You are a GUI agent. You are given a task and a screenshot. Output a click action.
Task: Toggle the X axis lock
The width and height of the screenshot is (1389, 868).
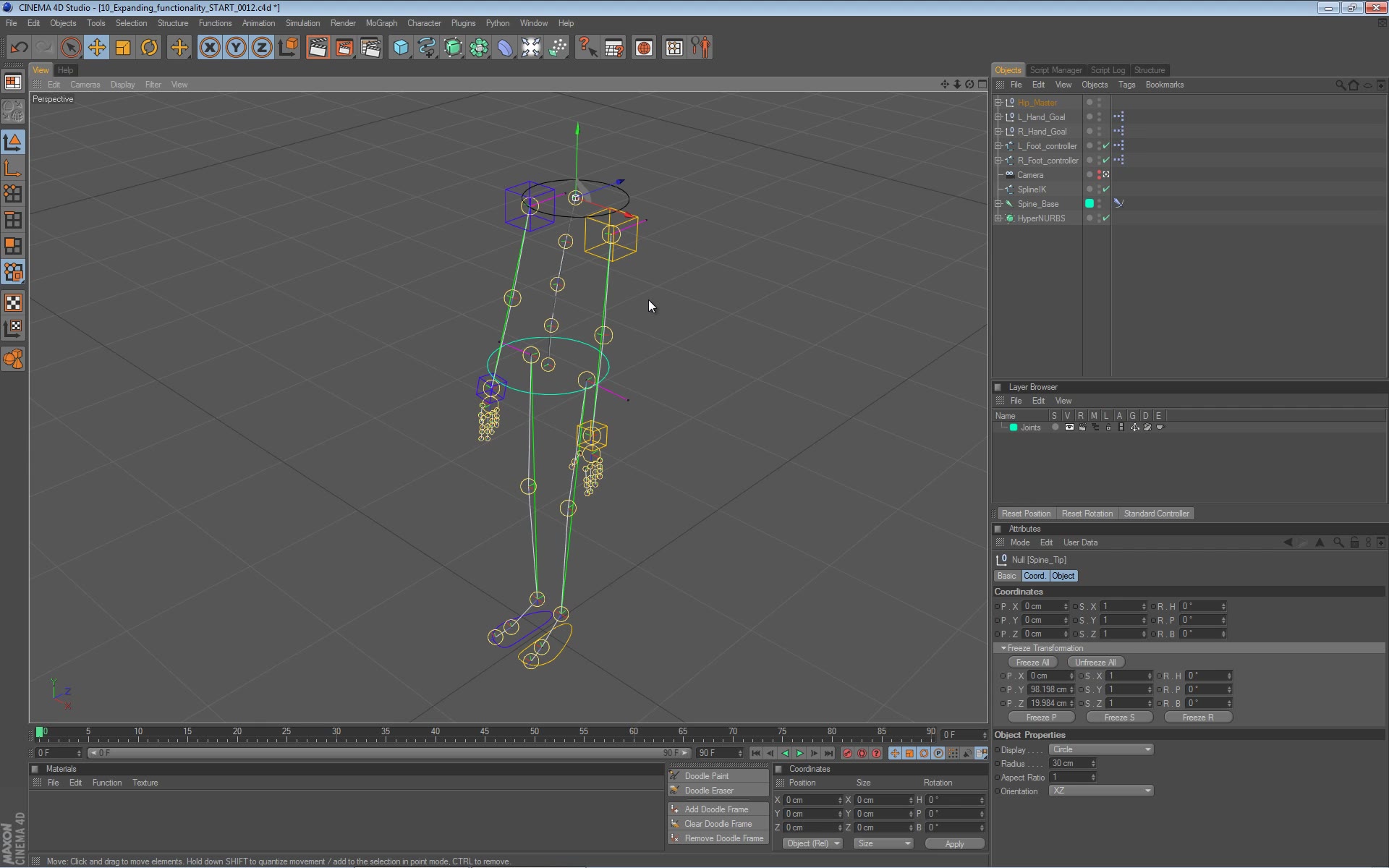(209, 47)
